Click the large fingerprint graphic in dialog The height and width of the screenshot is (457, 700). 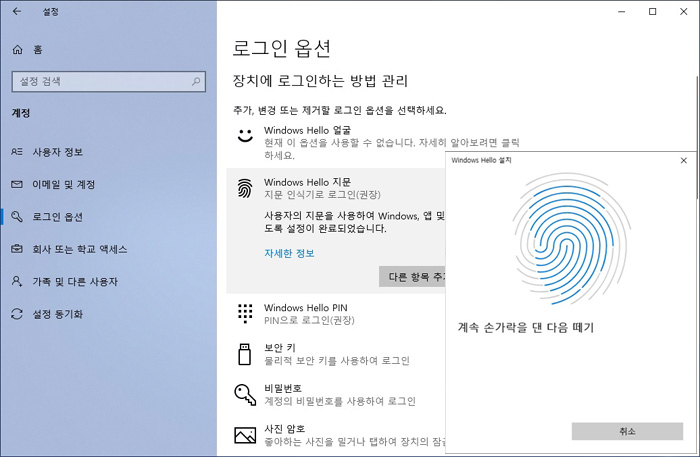click(571, 239)
